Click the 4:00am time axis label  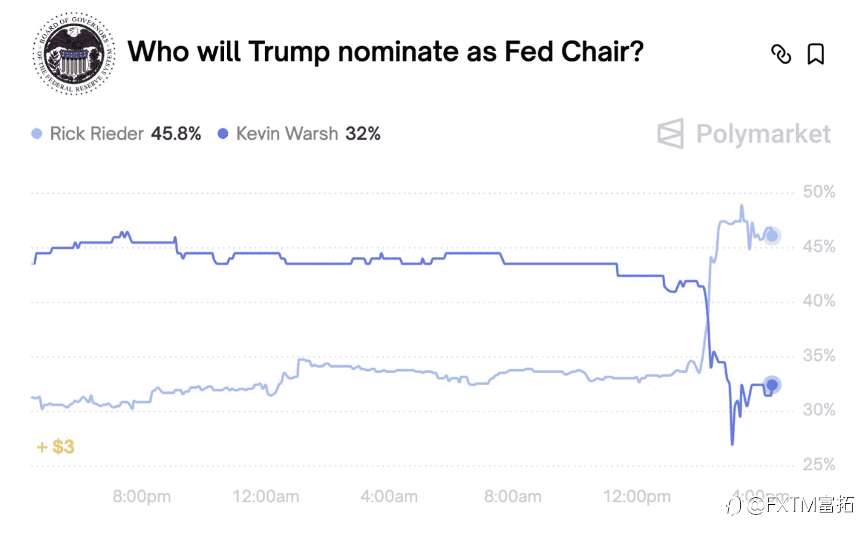(389, 496)
